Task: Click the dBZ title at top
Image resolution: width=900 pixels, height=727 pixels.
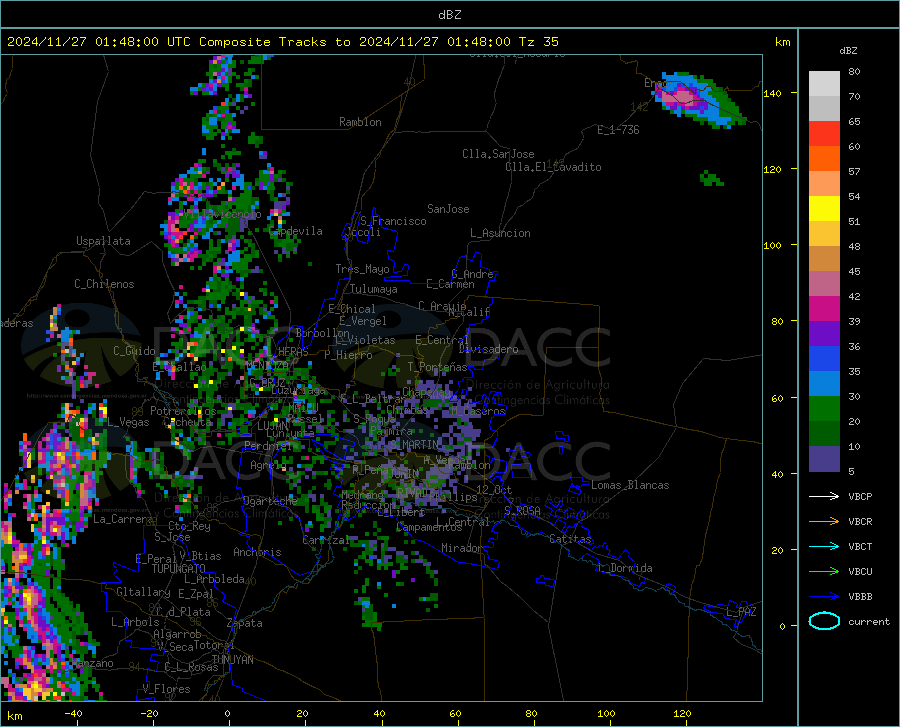Action: [449, 15]
